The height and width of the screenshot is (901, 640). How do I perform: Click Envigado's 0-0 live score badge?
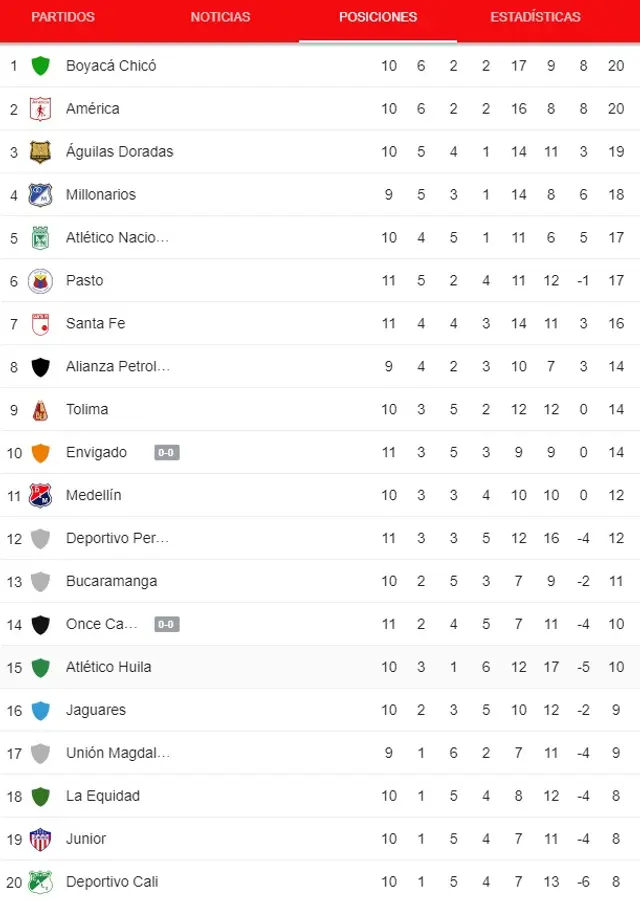[x=167, y=453]
